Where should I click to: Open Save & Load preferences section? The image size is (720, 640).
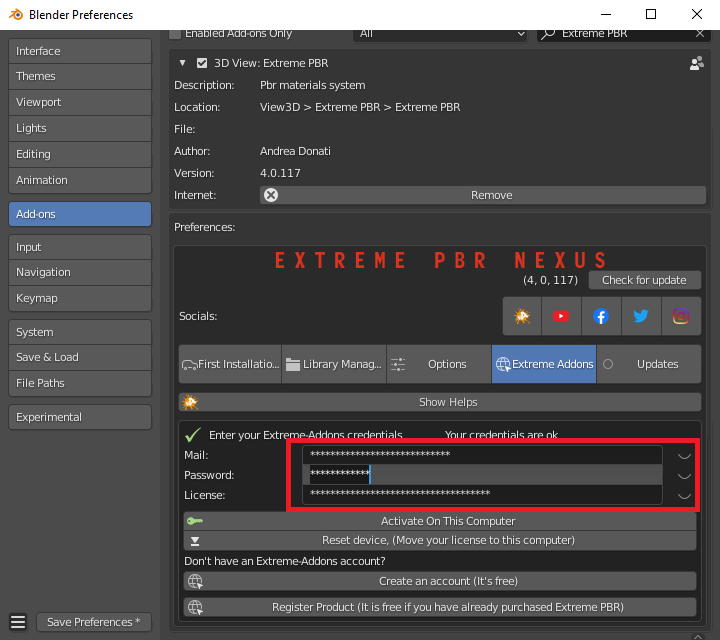click(x=80, y=357)
